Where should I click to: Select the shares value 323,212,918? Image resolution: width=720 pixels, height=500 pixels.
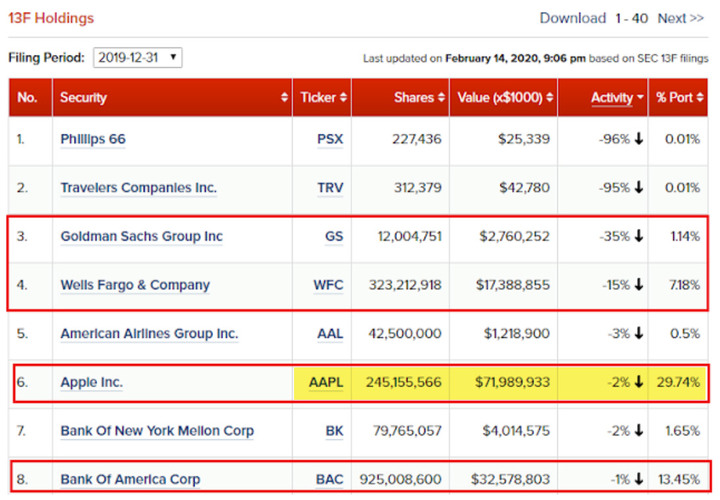click(405, 285)
